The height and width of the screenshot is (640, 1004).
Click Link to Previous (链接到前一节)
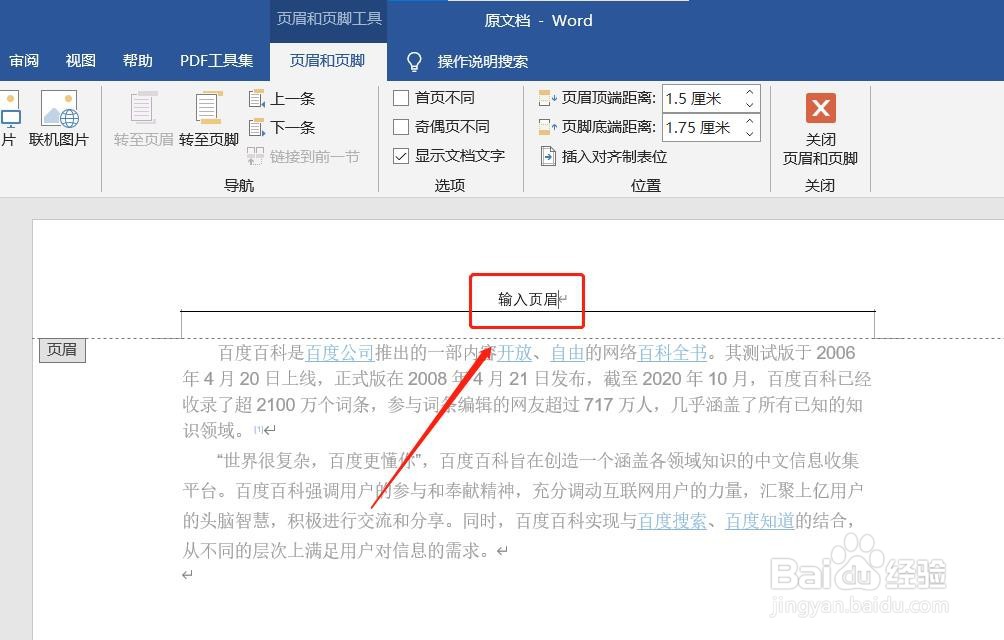pos(304,156)
